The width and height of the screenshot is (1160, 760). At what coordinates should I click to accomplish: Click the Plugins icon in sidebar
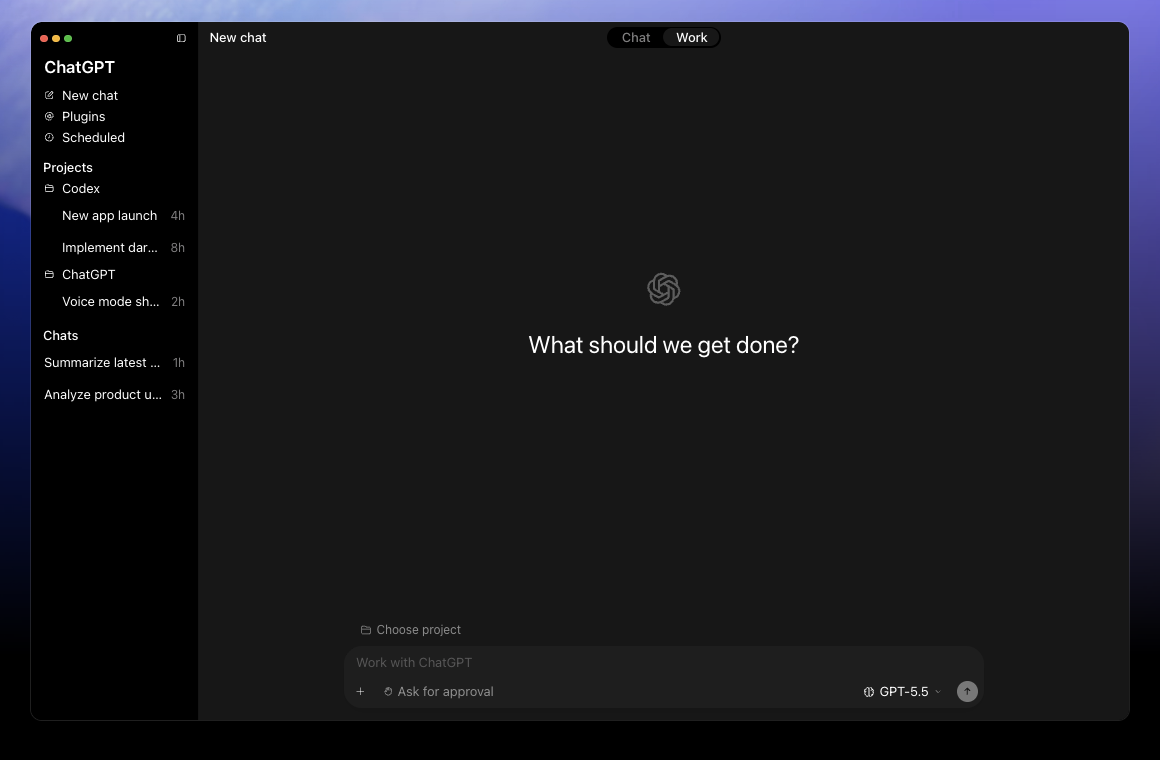49,116
